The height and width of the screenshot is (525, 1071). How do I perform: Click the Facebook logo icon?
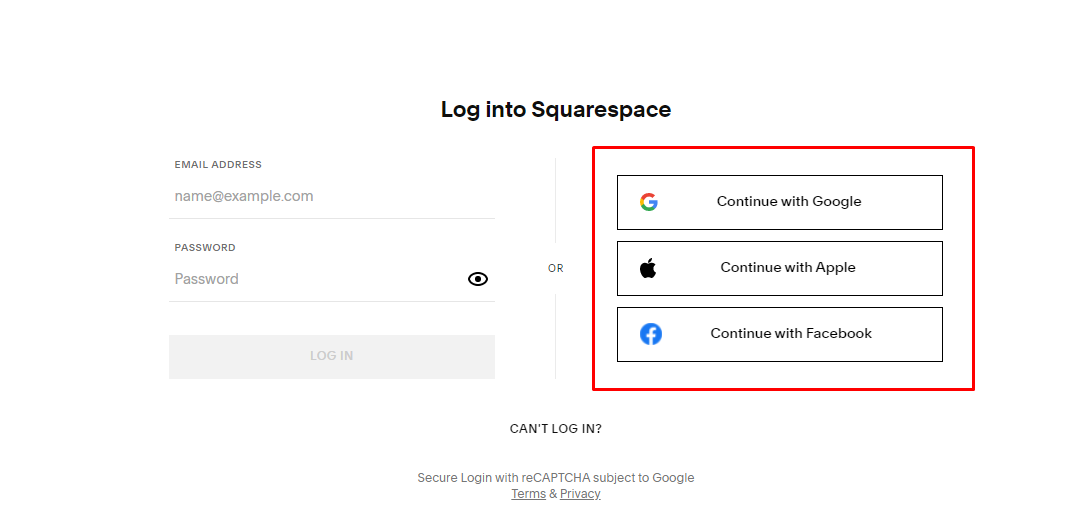tap(651, 334)
